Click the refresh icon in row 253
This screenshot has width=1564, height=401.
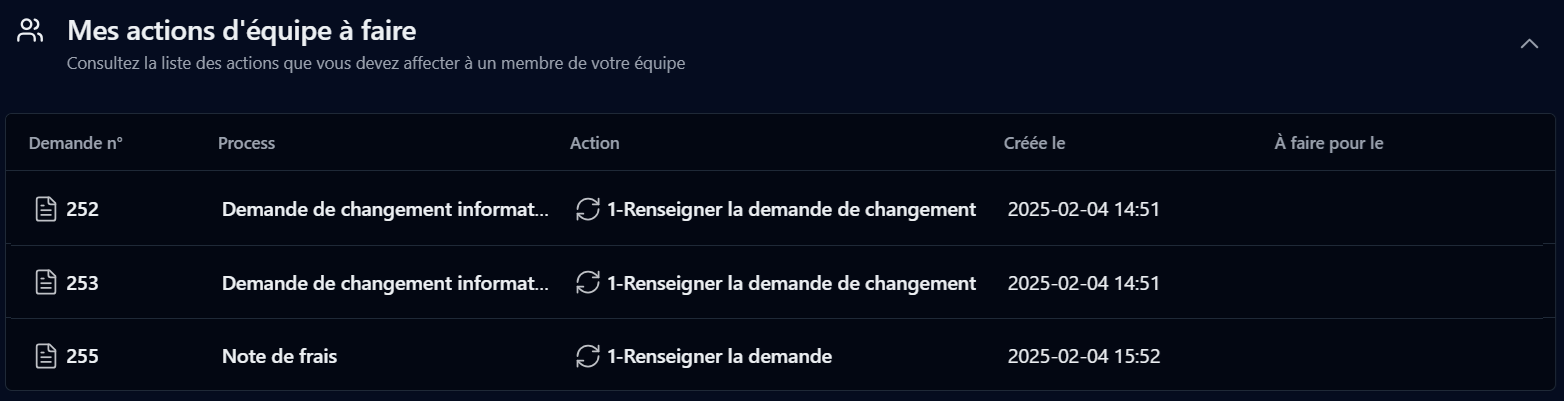click(x=588, y=283)
